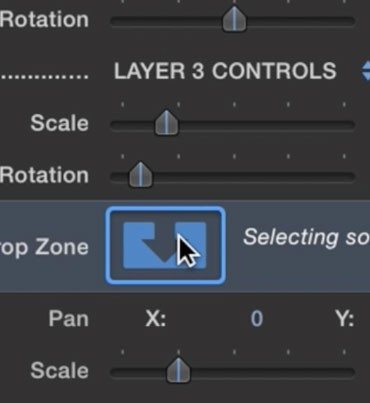The image size is (370, 403).
Task: Click the Pan X value field showing 0
Action: [257, 318]
